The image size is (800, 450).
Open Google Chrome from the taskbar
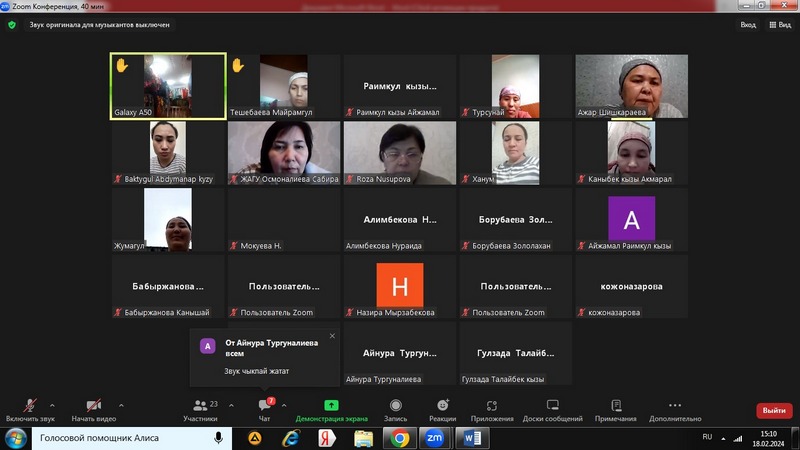click(399, 438)
